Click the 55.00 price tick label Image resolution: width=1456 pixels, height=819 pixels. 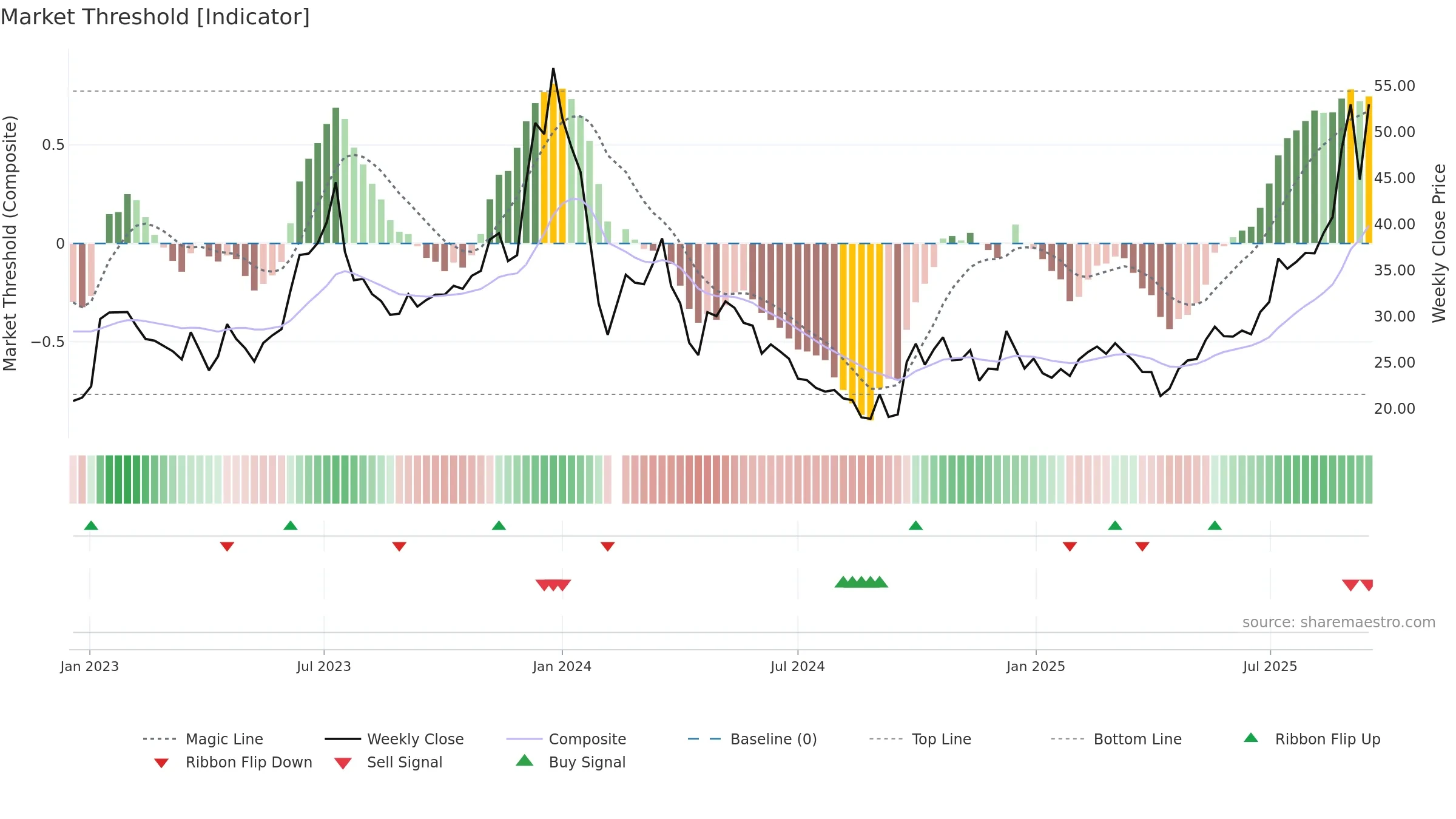(1395, 86)
